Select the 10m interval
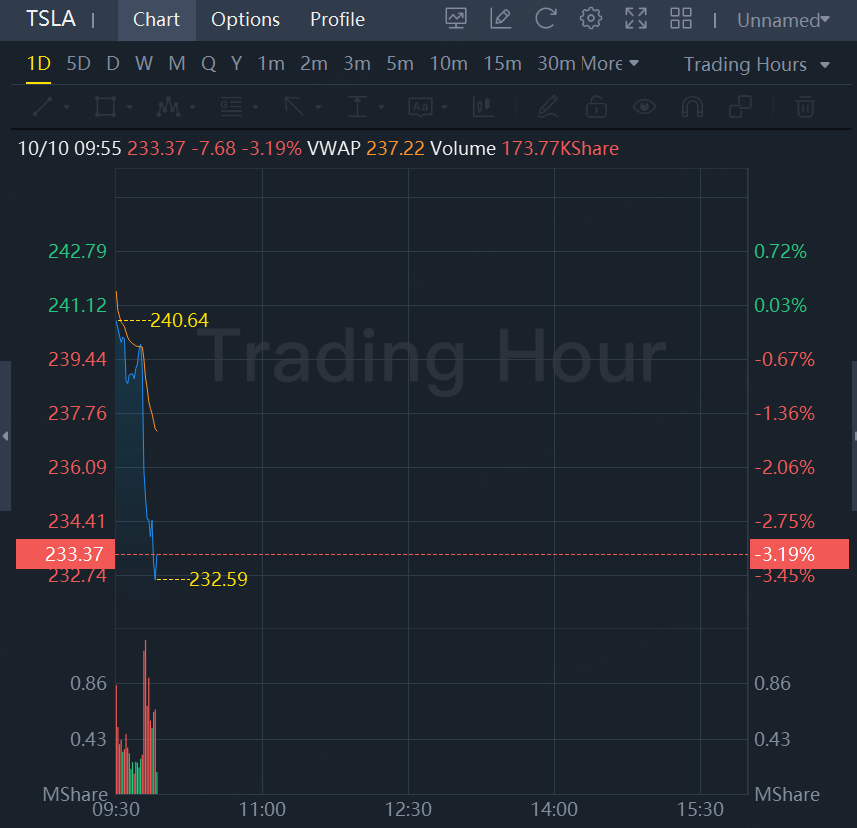 point(448,63)
